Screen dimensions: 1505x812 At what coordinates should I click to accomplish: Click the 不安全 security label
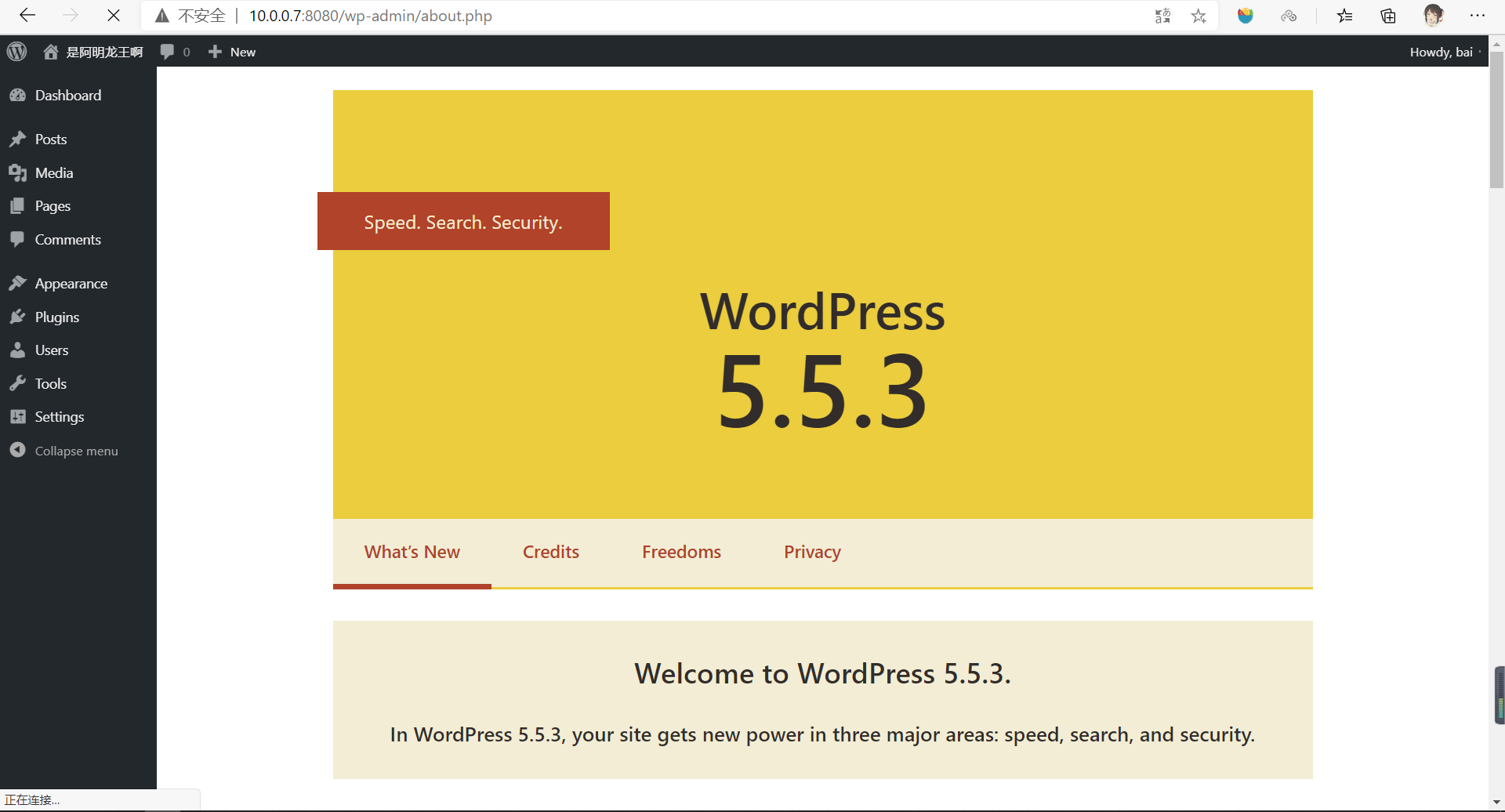pos(201,16)
